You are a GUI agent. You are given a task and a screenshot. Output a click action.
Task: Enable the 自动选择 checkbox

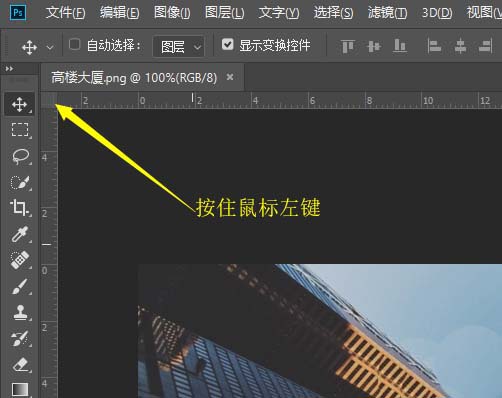[74, 44]
